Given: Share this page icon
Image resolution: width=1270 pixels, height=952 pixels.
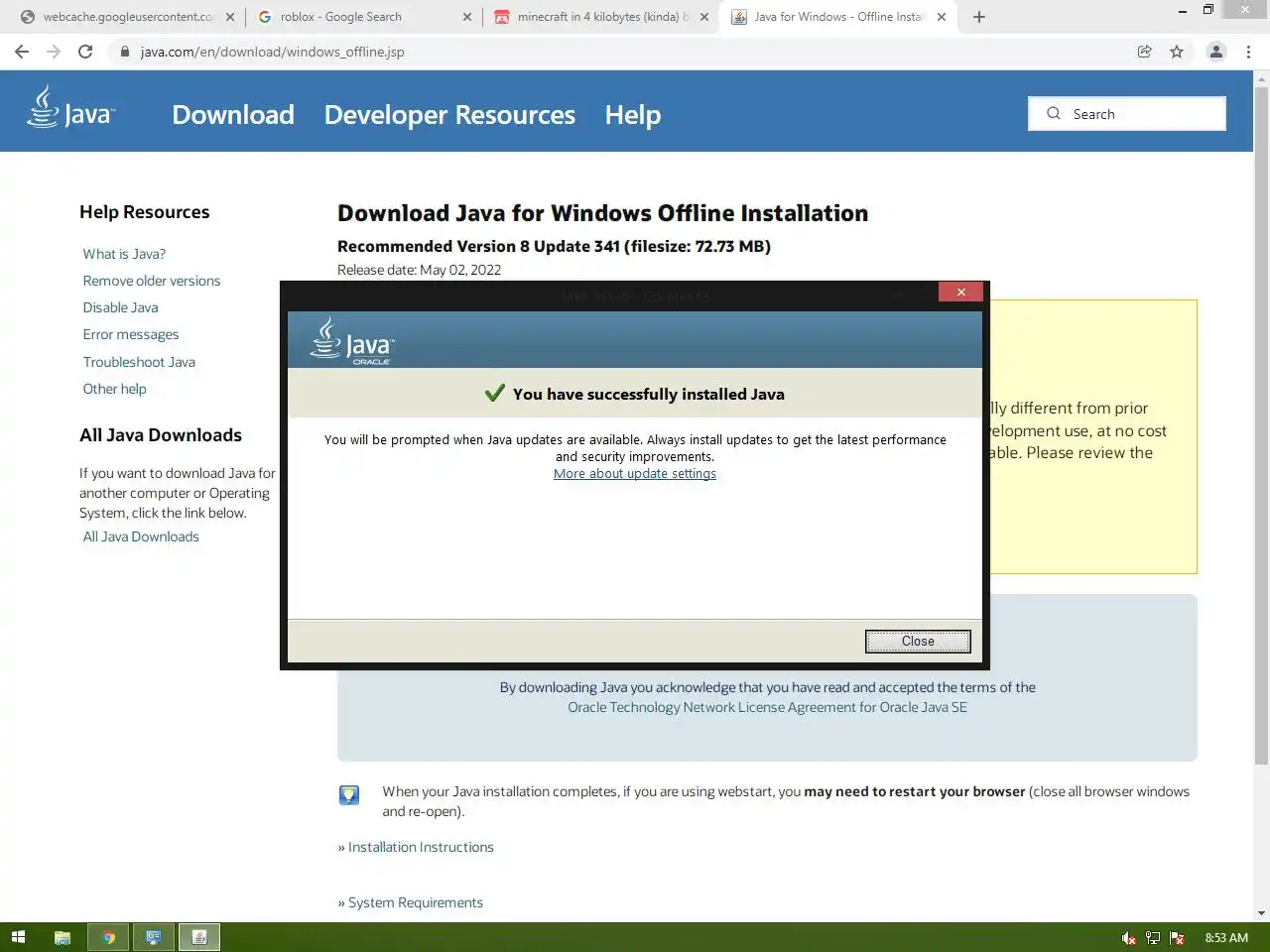Looking at the screenshot, I should [x=1144, y=52].
